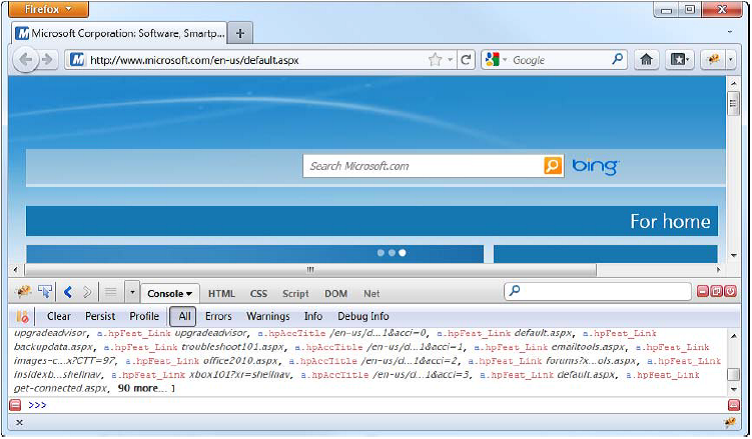The width and height of the screenshot is (752, 439).
Task: Toggle command editor red icon at right
Action: tap(734, 405)
